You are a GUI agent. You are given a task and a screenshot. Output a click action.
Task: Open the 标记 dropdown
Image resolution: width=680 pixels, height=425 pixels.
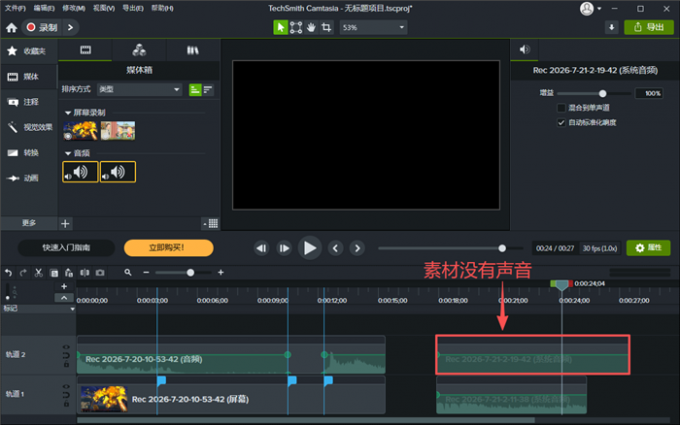coord(72,309)
